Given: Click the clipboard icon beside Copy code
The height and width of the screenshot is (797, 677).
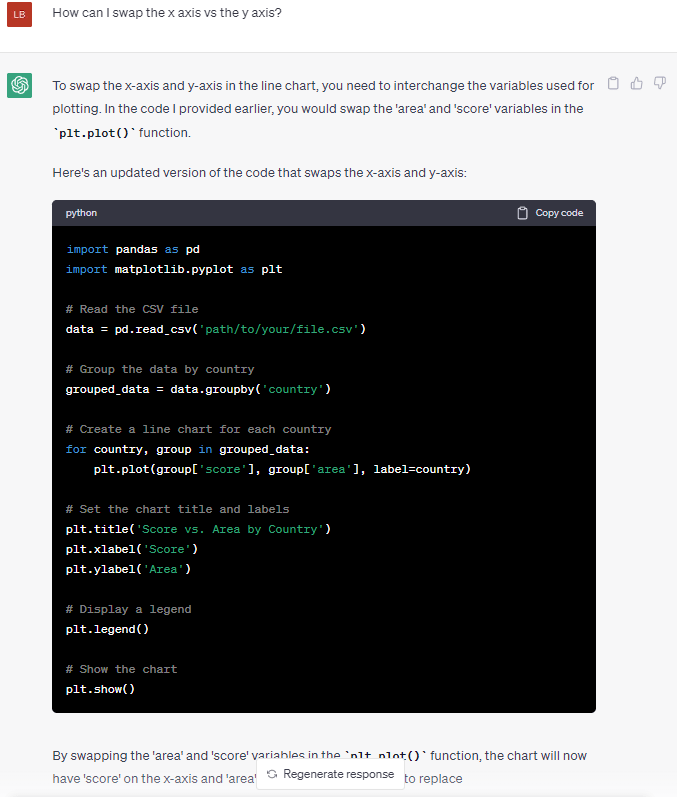Looking at the screenshot, I should click(522, 213).
